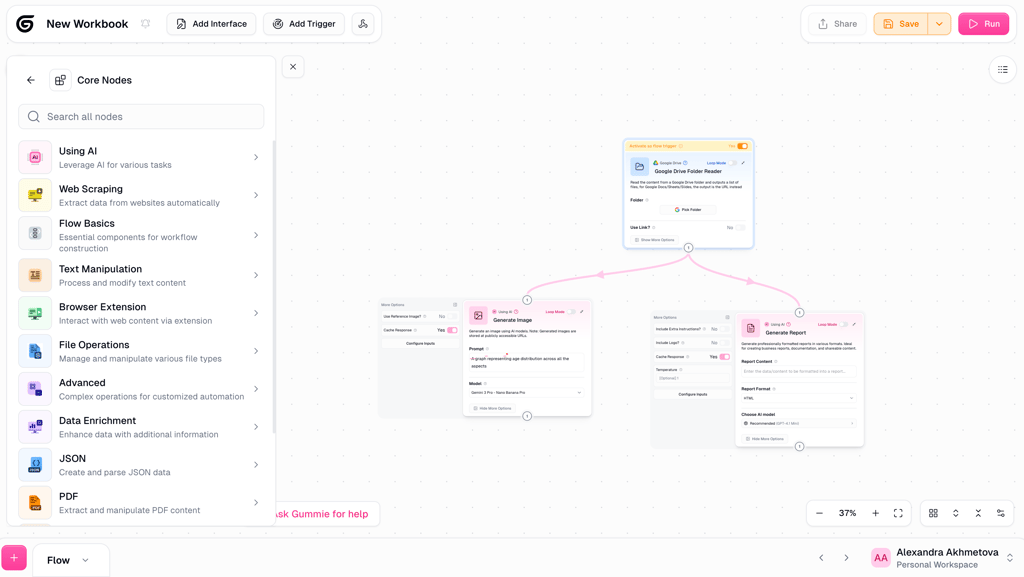Toggle Loop Mode on Google Drive Folder Reader
1024x577 pixels.
tap(733, 163)
